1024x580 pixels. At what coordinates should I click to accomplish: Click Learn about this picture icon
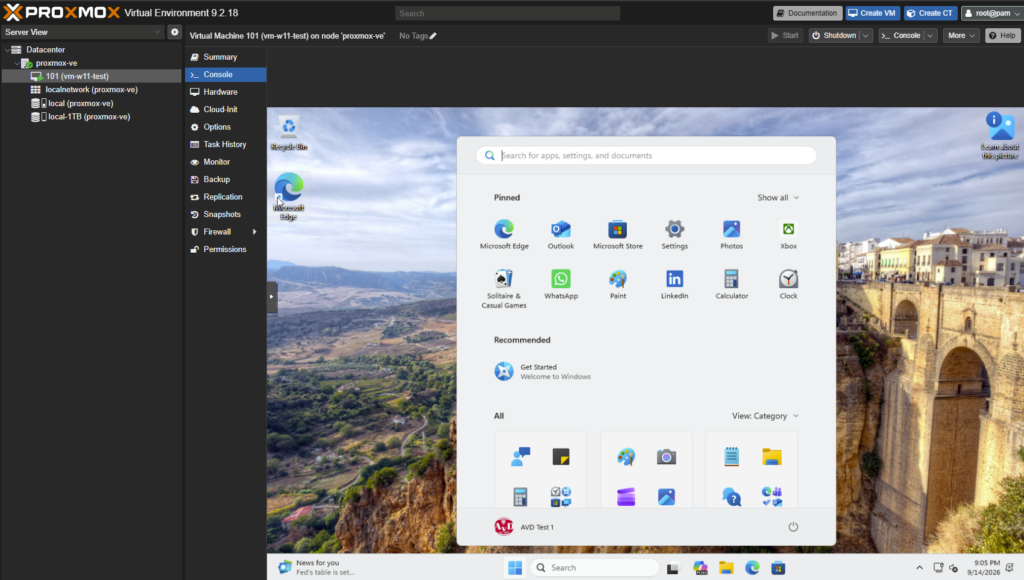tap(1000, 135)
